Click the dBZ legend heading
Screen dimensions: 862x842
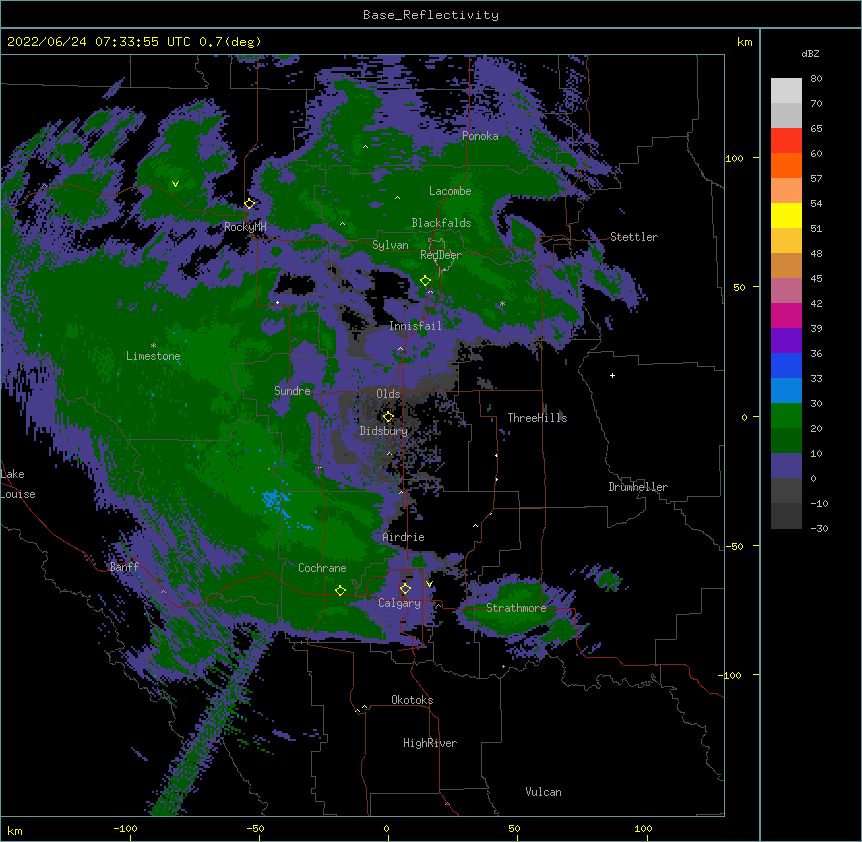[810, 53]
